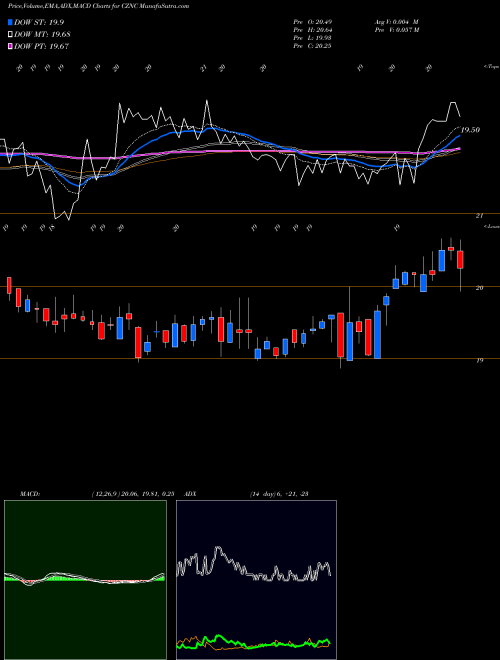Screen dimensions: 500x660
Task: Open the green MACD indicator chart
Action: click(x=85, y=580)
